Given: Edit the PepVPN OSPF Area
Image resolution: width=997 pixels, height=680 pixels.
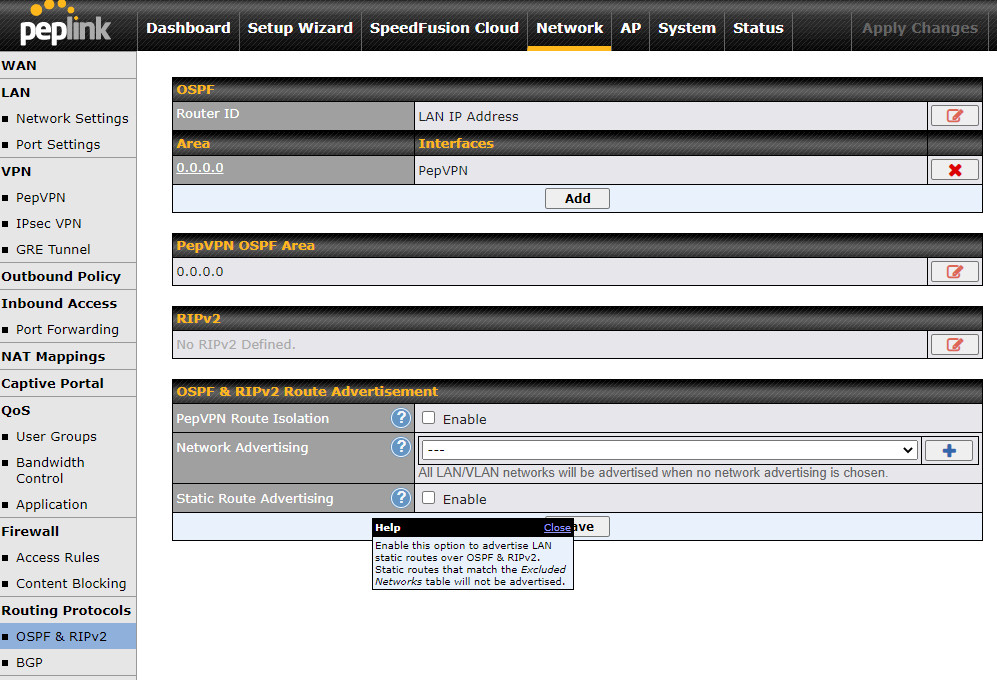Looking at the screenshot, I should coord(954,272).
